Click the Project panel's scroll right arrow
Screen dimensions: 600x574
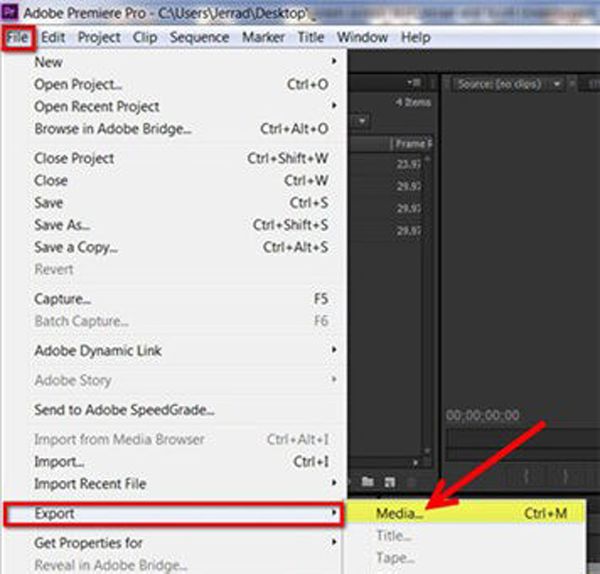point(416,462)
